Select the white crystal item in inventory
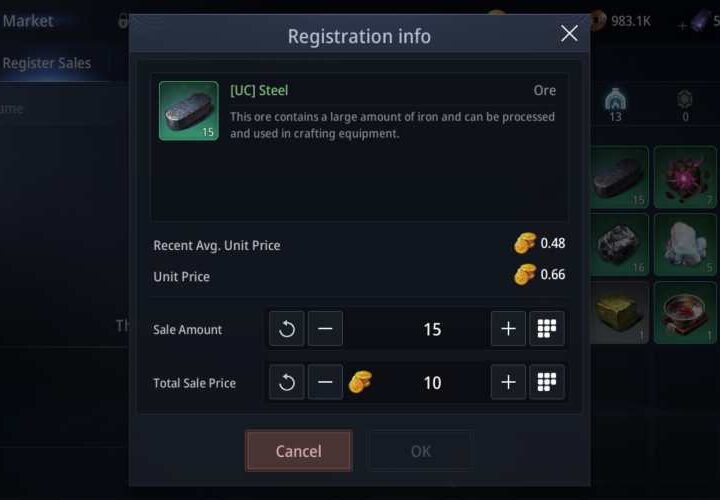Viewport: 720px width, 500px height. click(x=685, y=244)
